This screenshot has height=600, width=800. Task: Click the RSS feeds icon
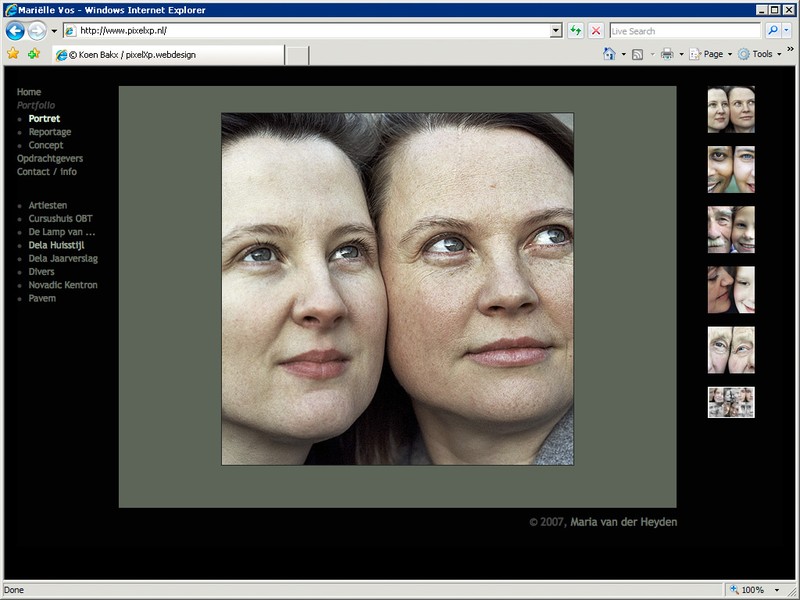coord(637,54)
